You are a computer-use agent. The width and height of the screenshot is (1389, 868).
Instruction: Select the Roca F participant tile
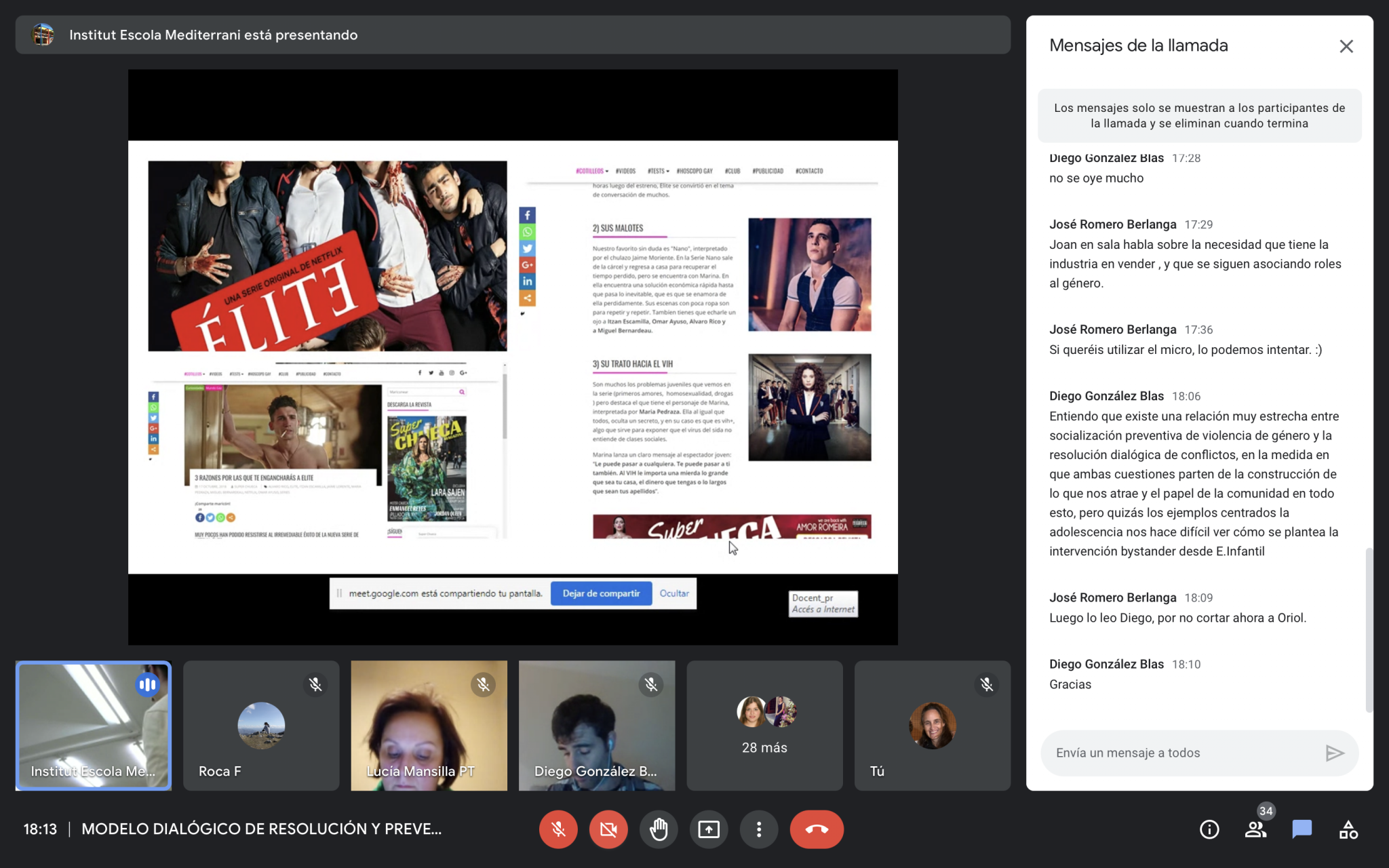tap(261, 726)
